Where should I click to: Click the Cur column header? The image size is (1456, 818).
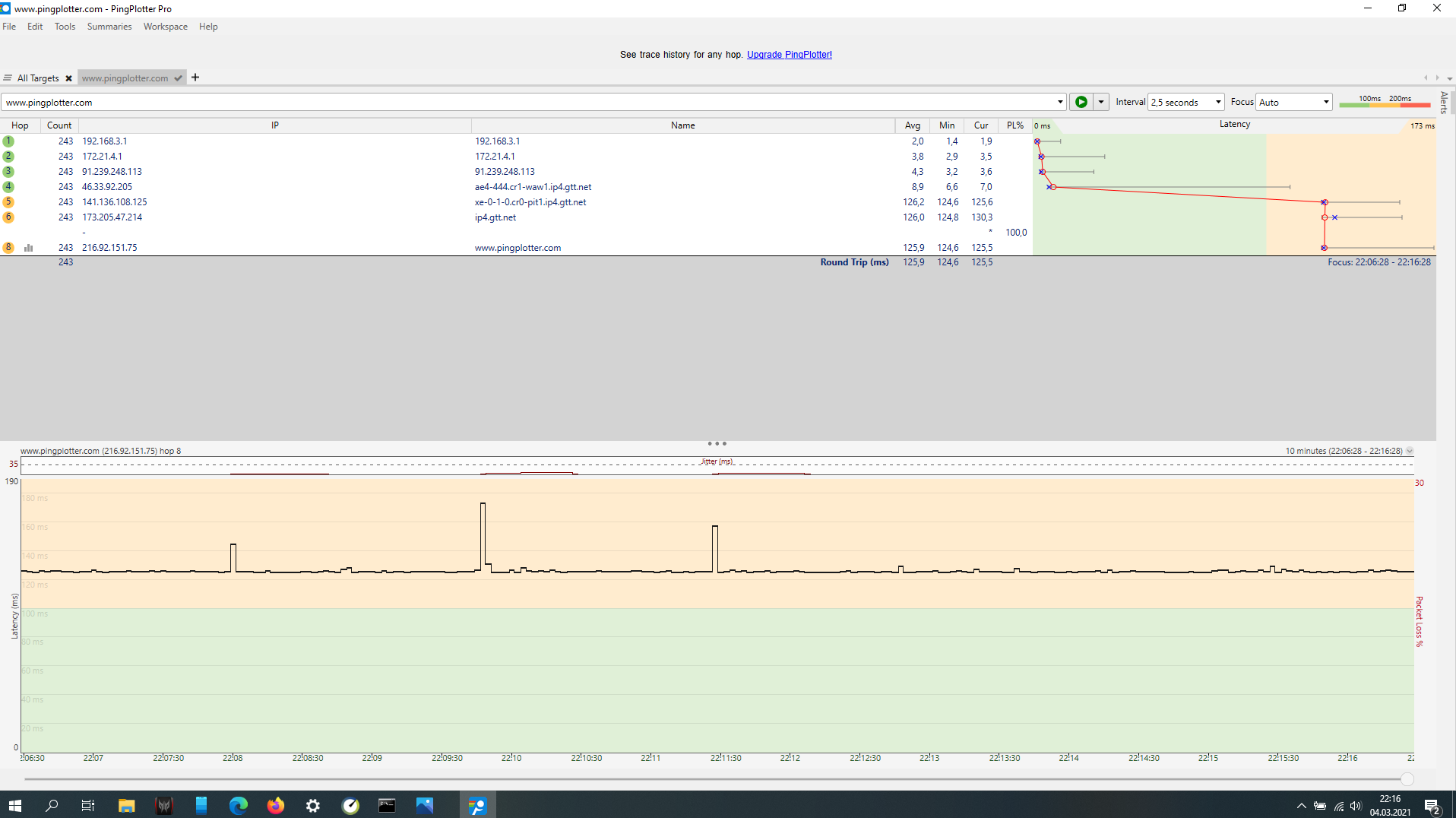pos(981,125)
